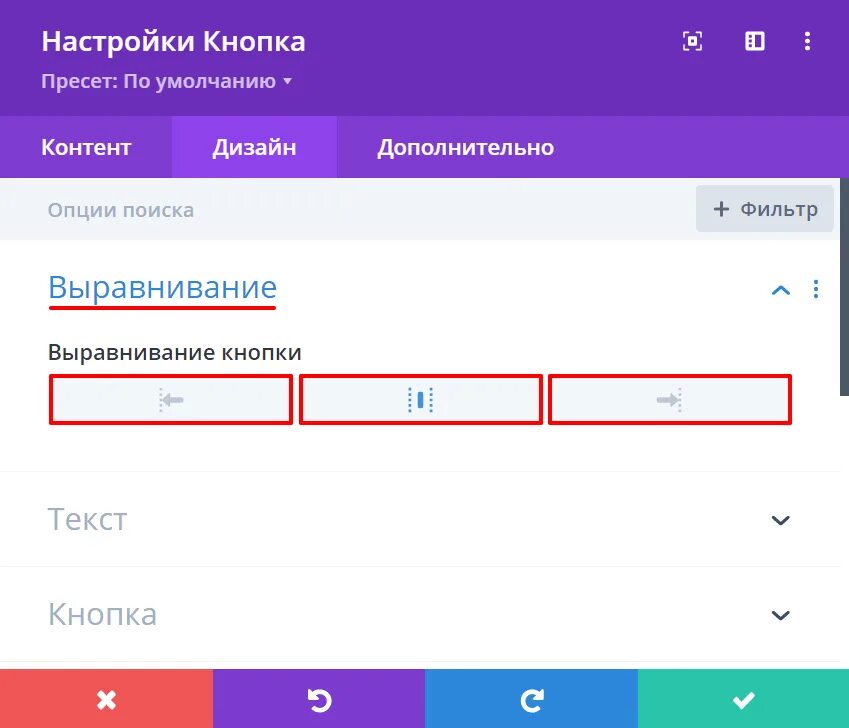Save changes with the green checkmark
849x728 pixels.
[743, 699]
